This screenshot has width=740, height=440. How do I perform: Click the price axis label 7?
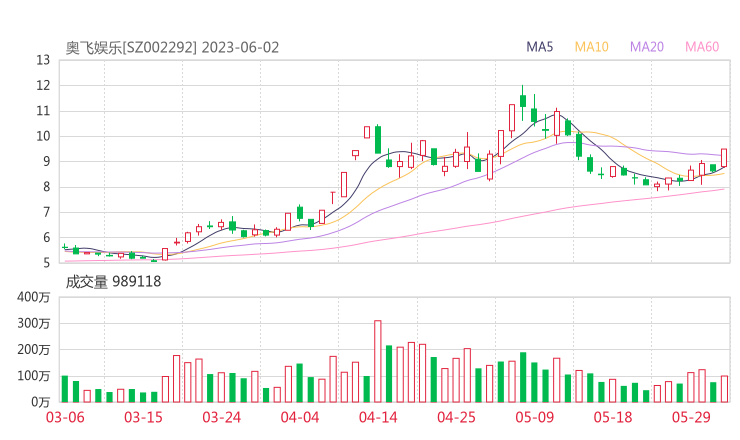pos(46,212)
